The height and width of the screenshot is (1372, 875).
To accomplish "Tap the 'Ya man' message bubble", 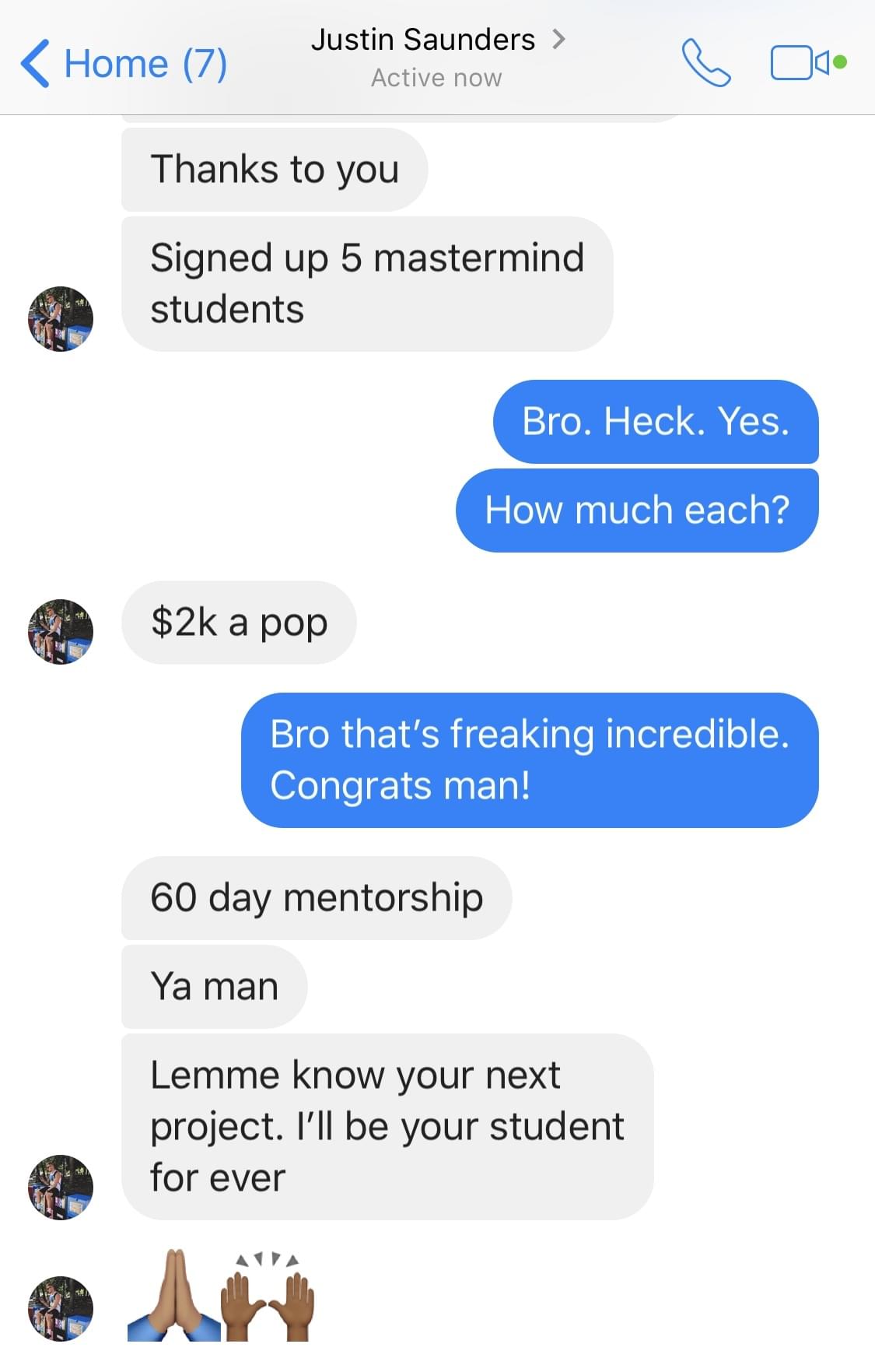I will 214,986.
